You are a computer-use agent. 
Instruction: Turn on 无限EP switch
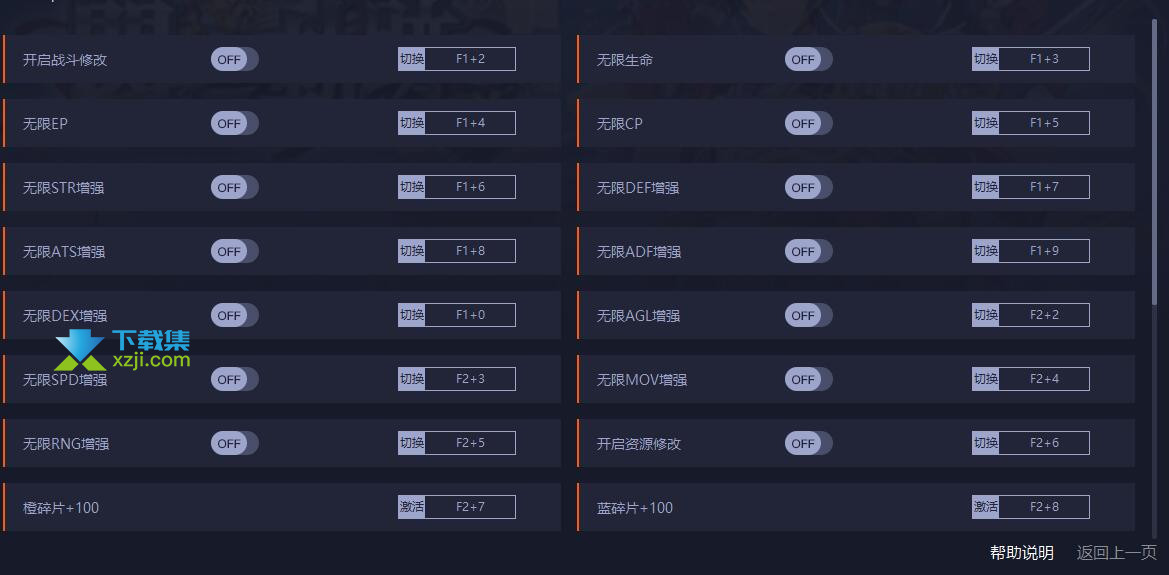click(234, 123)
